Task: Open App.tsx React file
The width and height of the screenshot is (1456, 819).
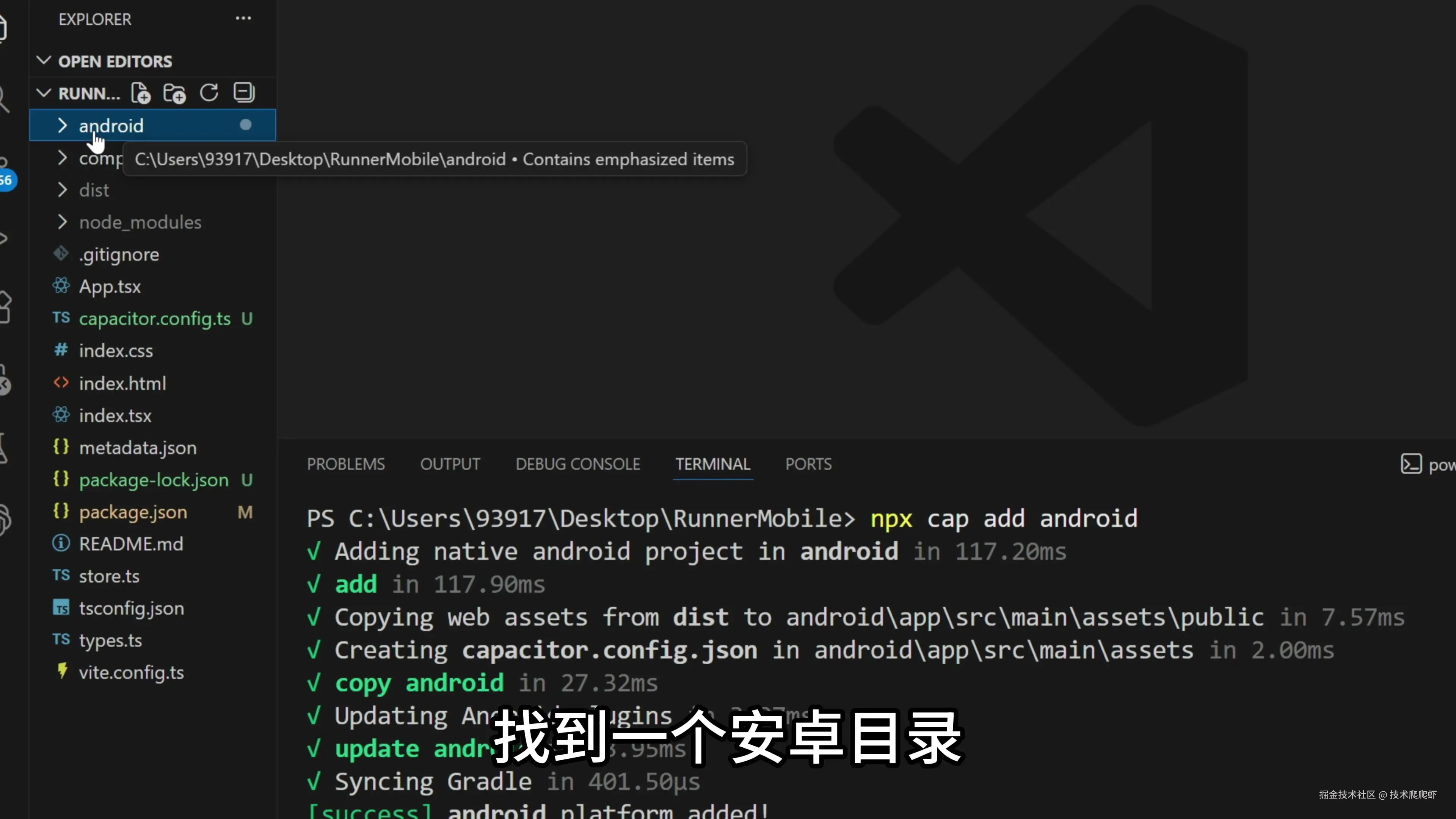Action: (x=110, y=287)
